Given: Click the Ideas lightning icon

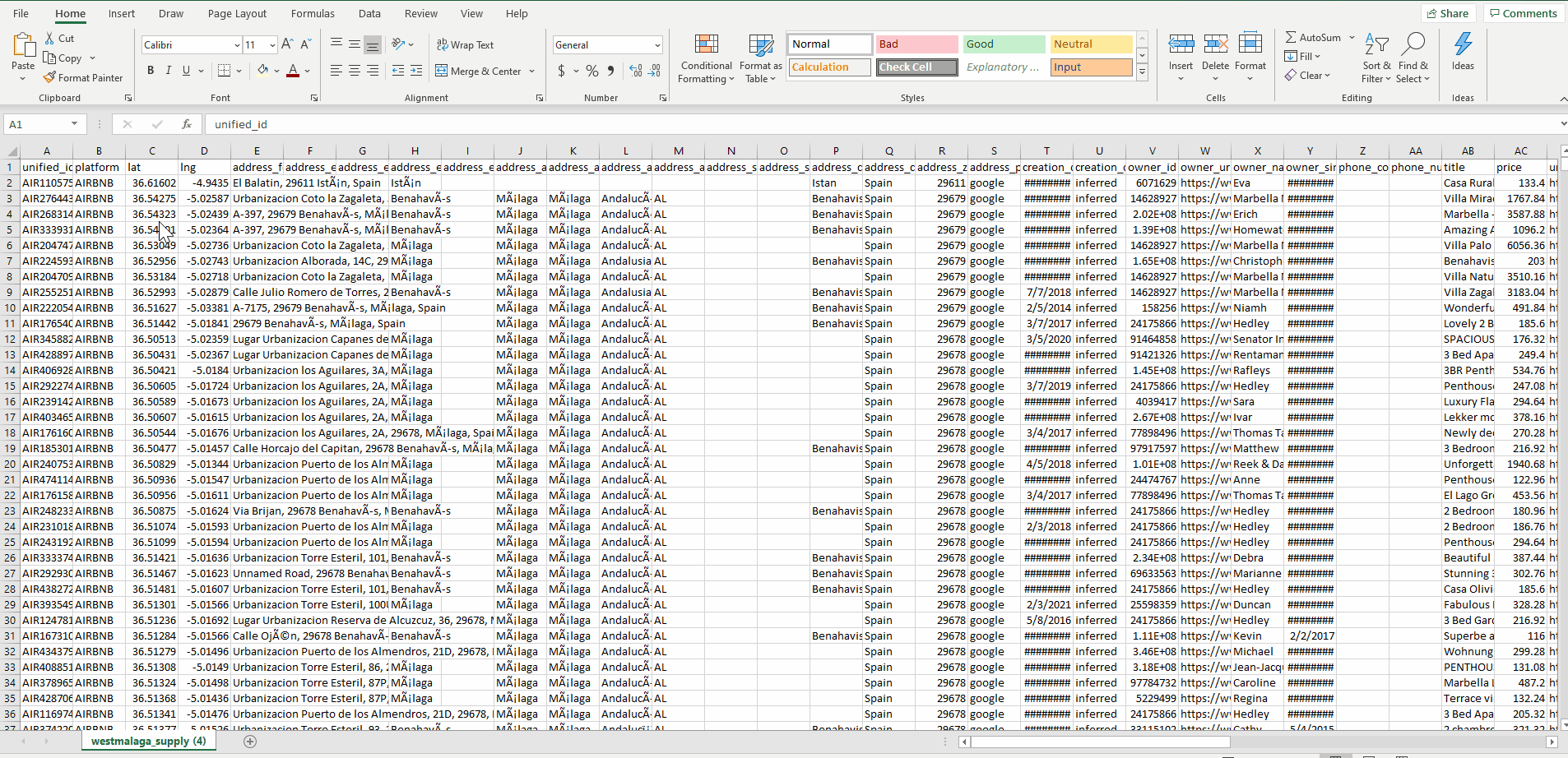Looking at the screenshot, I should [1463, 44].
